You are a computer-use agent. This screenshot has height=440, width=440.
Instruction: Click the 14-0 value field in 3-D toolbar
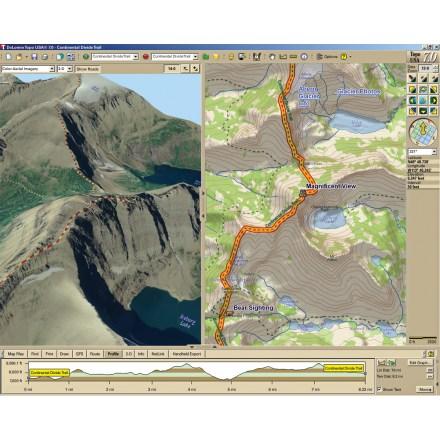pyautogui.click(x=171, y=69)
